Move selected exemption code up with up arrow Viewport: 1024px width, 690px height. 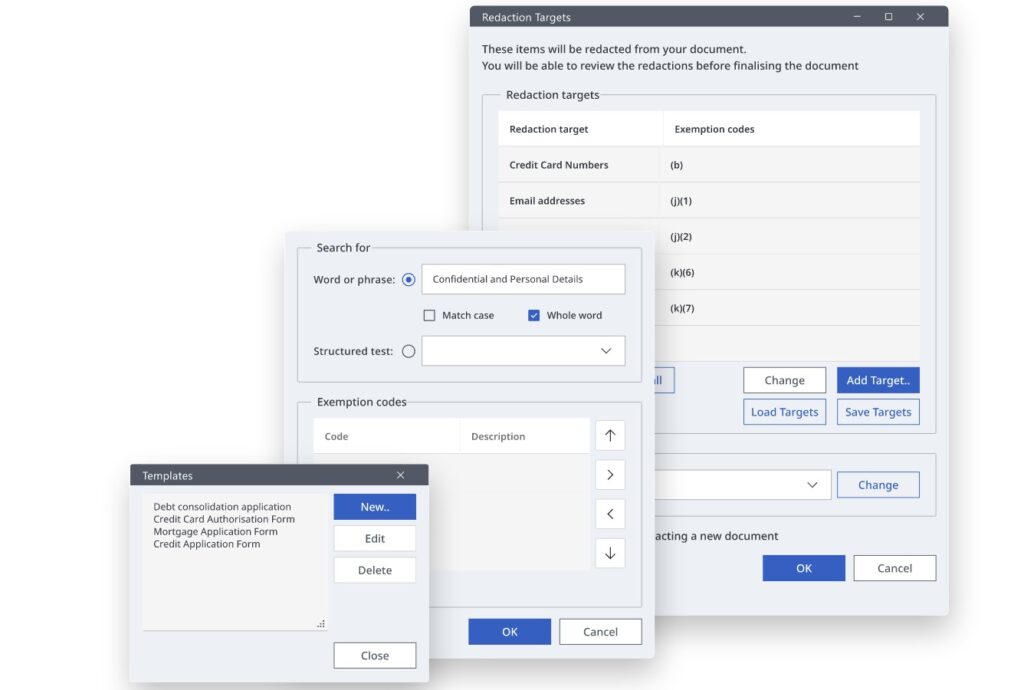pyautogui.click(x=610, y=435)
